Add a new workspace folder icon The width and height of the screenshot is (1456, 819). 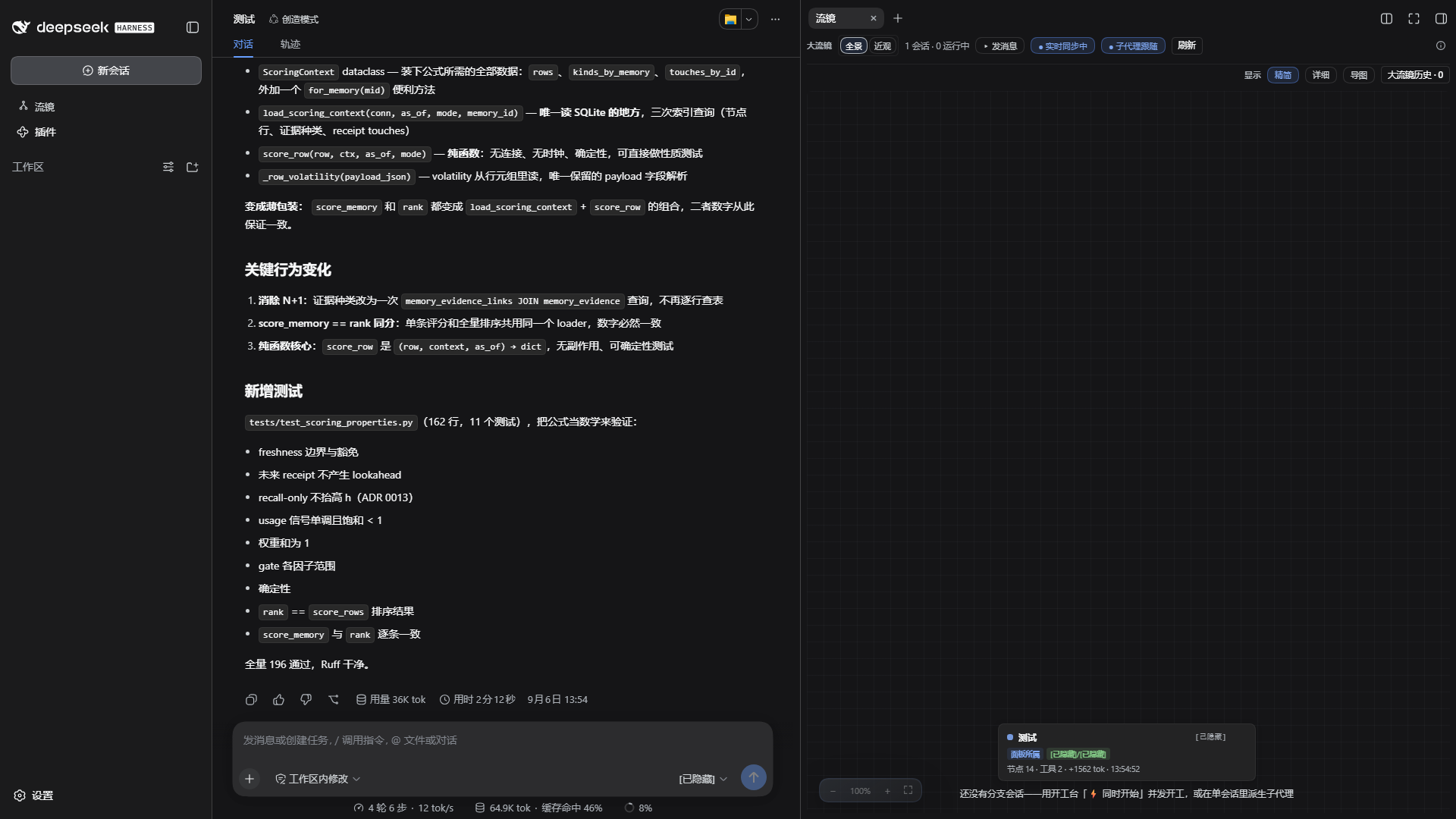click(193, 167)
